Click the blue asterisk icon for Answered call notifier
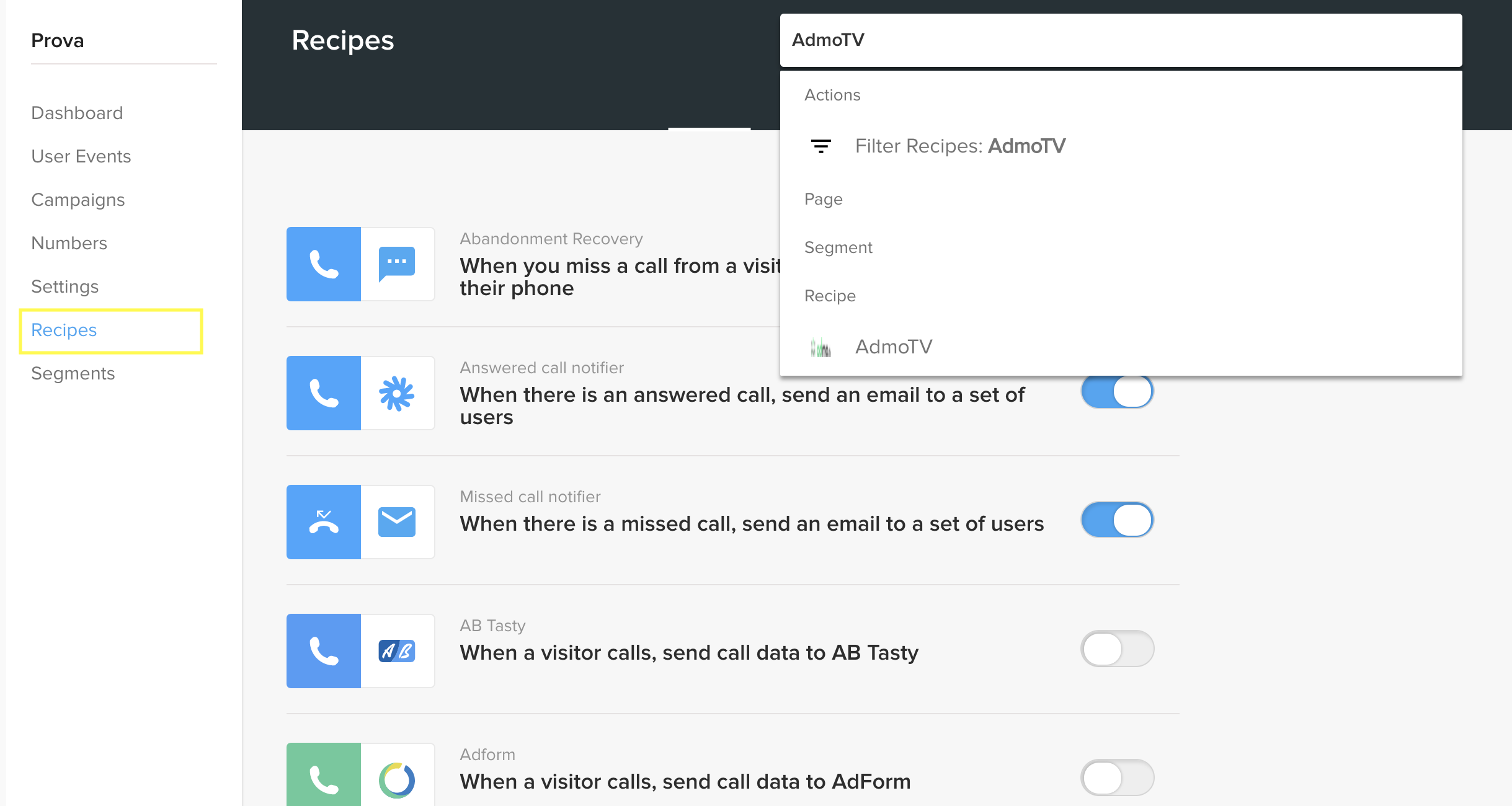 397,393
